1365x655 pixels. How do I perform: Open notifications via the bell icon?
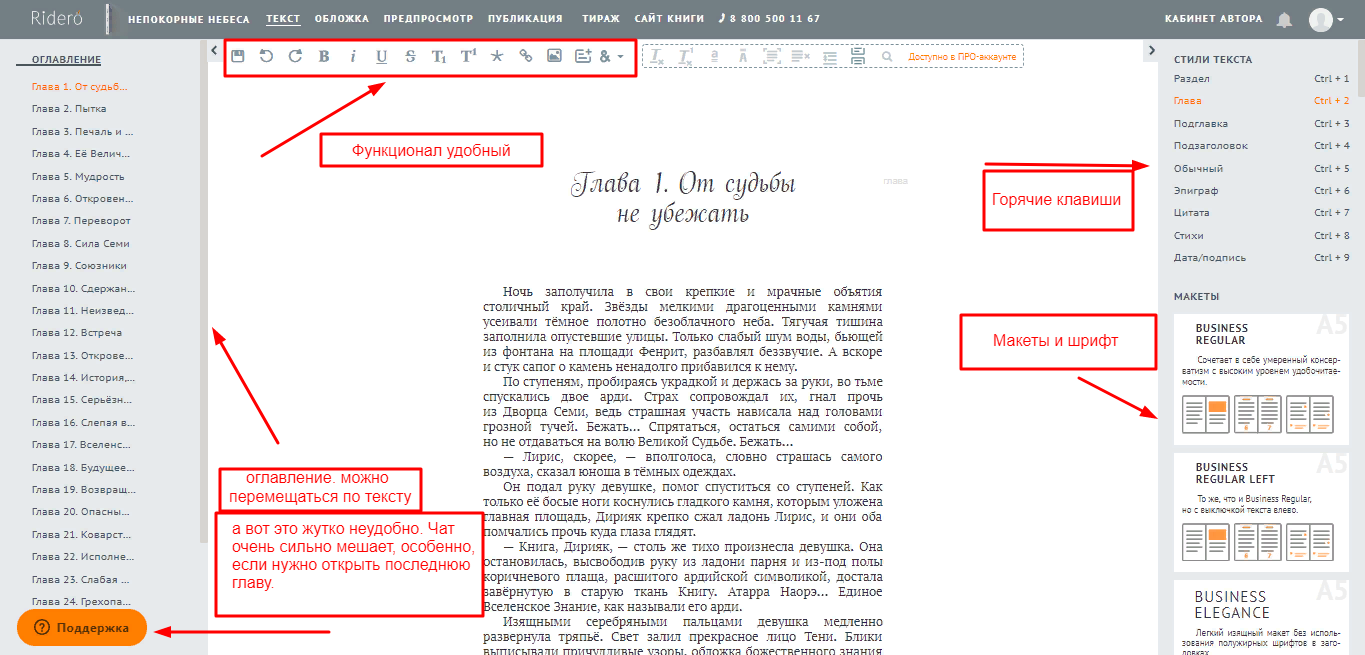(x=1285, y=19)
